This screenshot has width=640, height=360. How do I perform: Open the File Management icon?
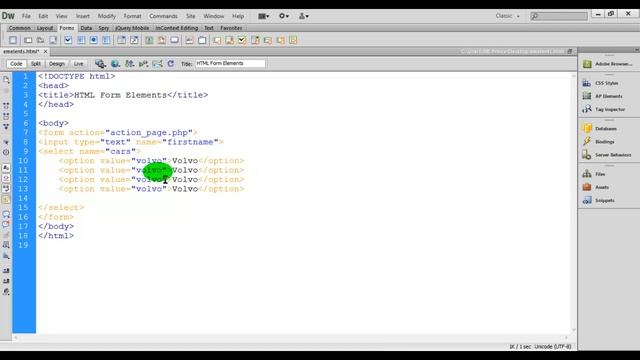[x=129, y=64]
